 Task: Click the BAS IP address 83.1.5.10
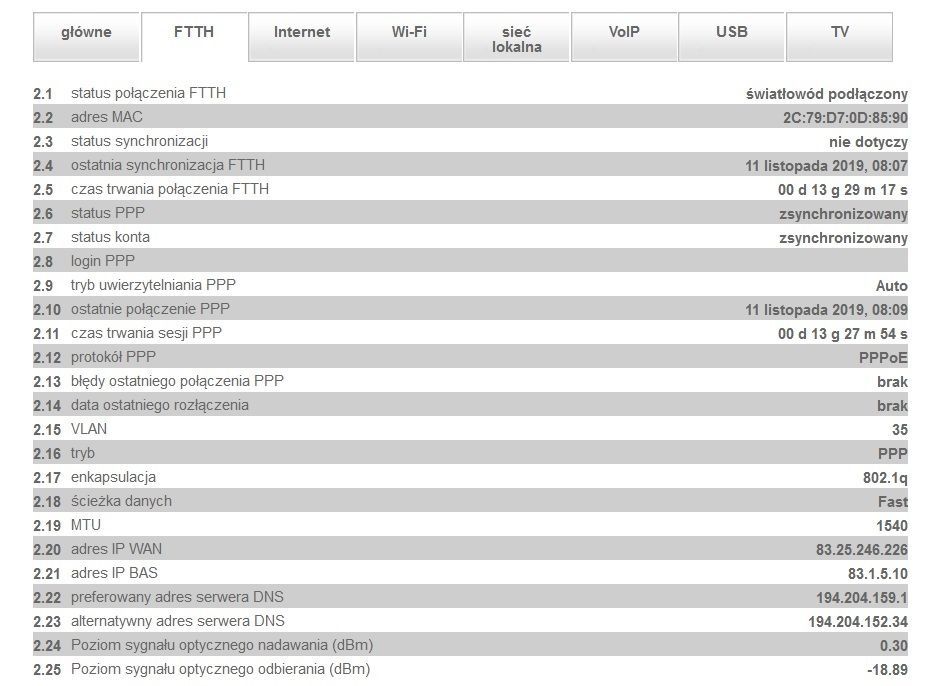[x=878, y=574]
